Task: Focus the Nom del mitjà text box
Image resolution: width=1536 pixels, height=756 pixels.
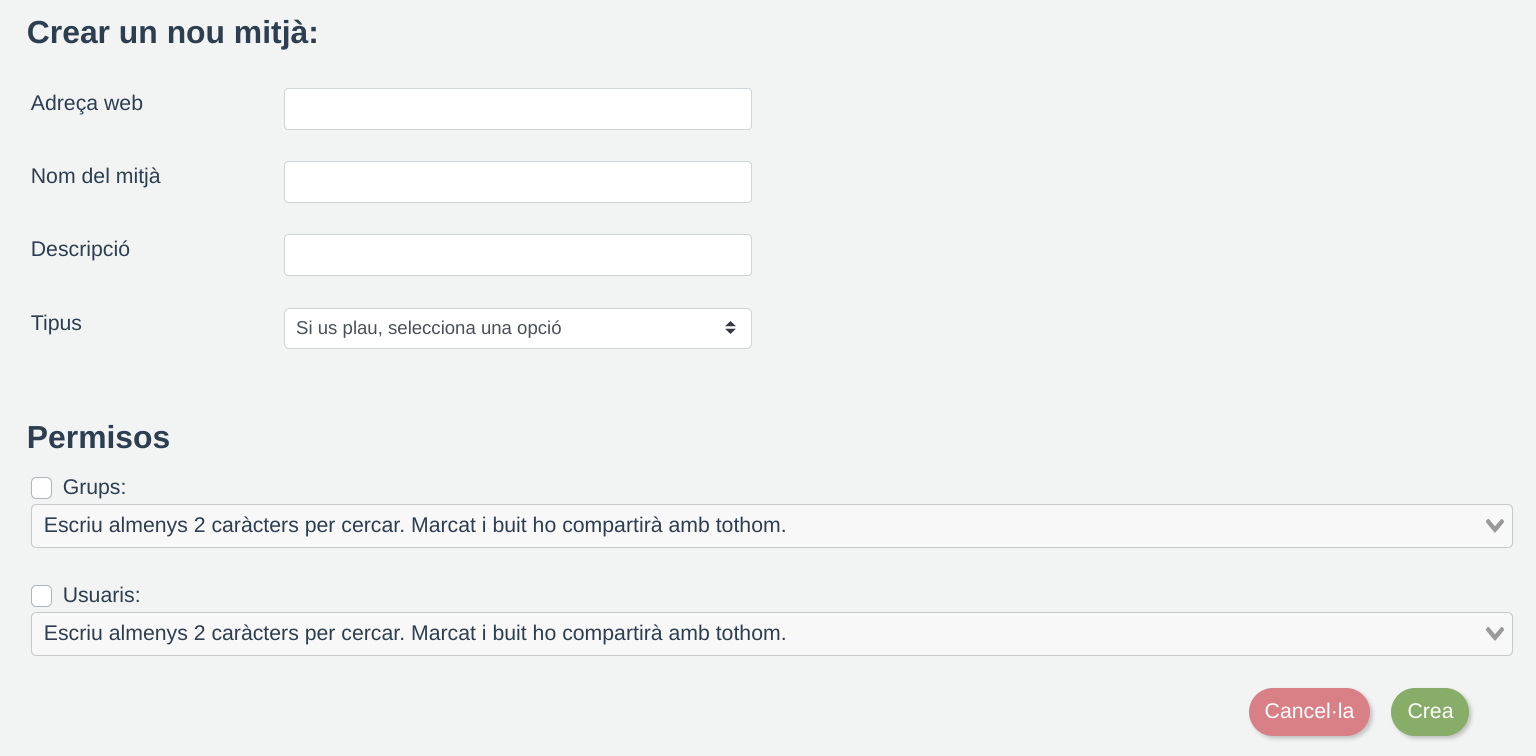Action: pyautogui.click(x=517, y=182)
